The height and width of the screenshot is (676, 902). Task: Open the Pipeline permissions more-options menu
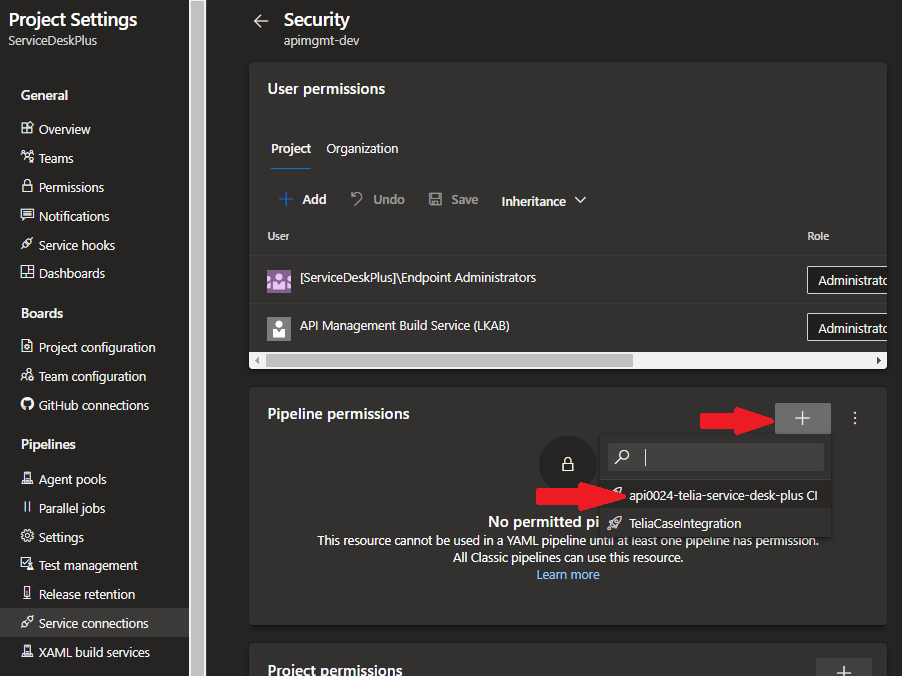pos(855,418)
